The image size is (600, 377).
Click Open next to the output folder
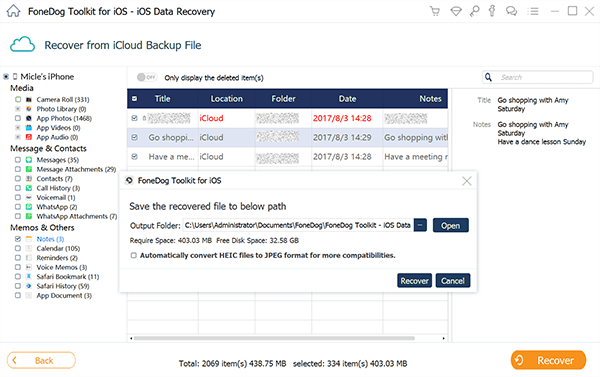(x=450, y=225)
